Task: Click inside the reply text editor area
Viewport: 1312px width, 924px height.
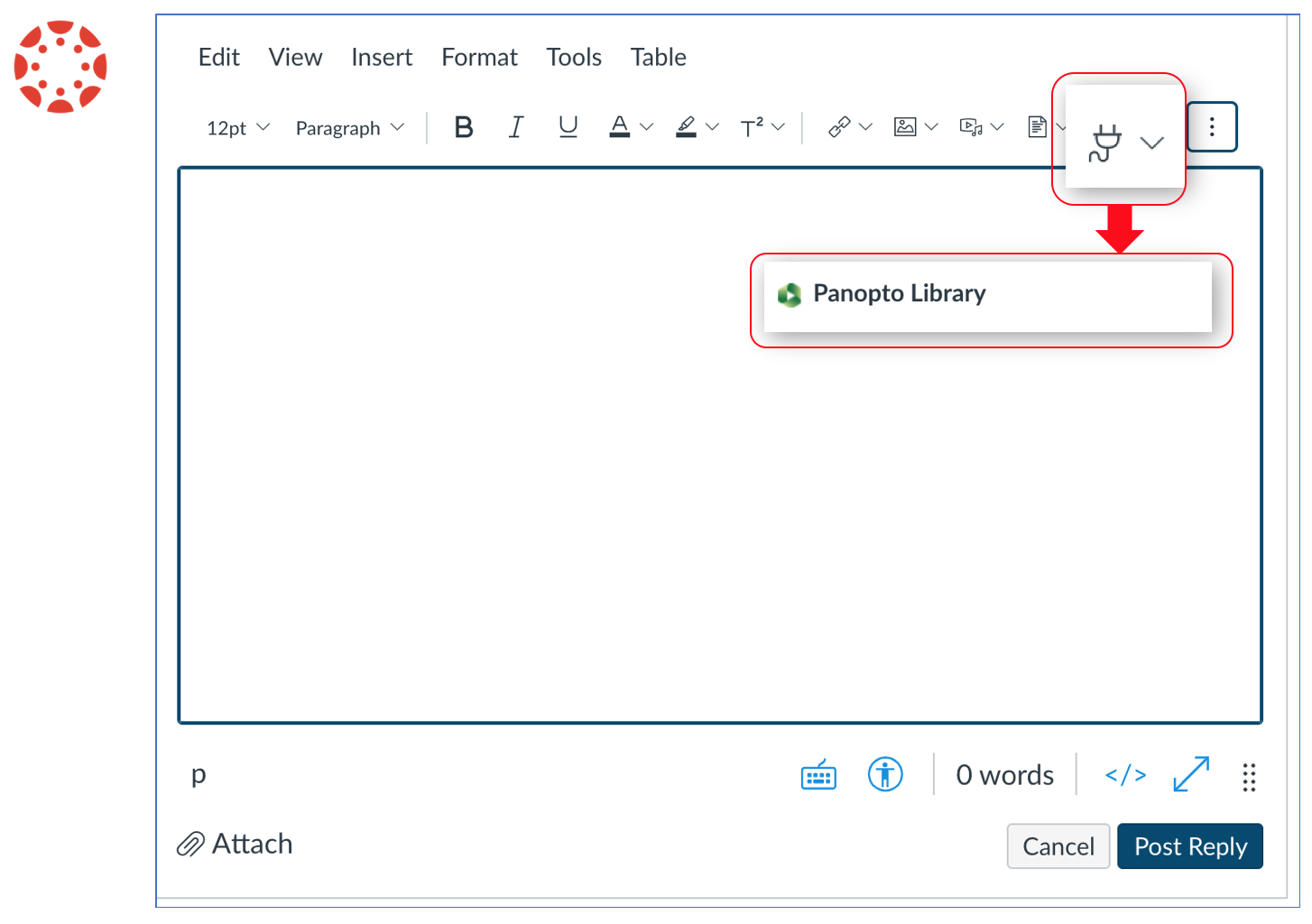Action: pyautogui.click(x=720, y=446)
